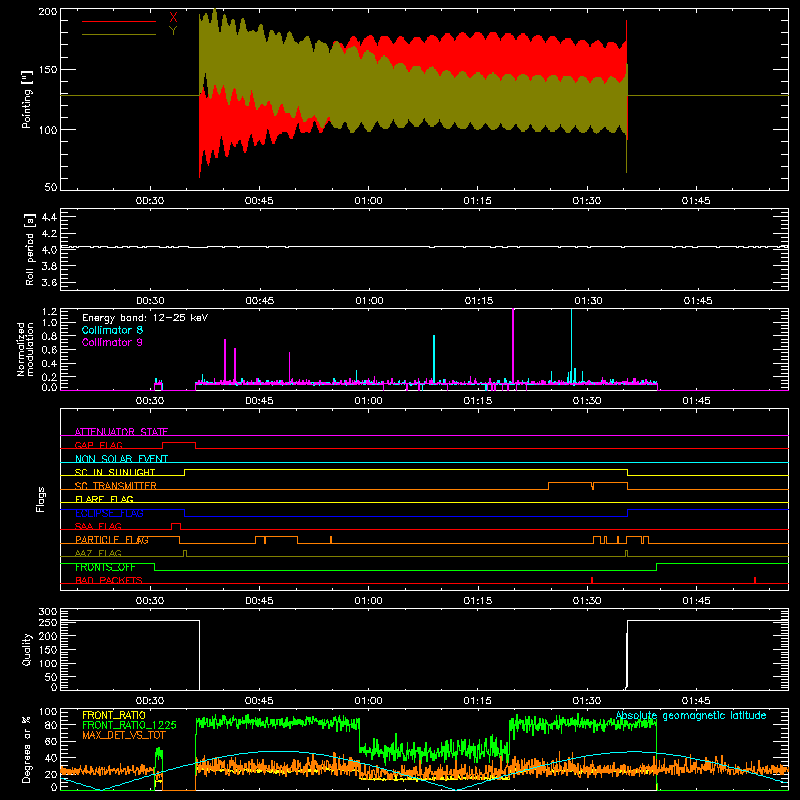Click the GAP_FLAG label
The width and height of the screenshot is (800, 800).
point(98,445)
